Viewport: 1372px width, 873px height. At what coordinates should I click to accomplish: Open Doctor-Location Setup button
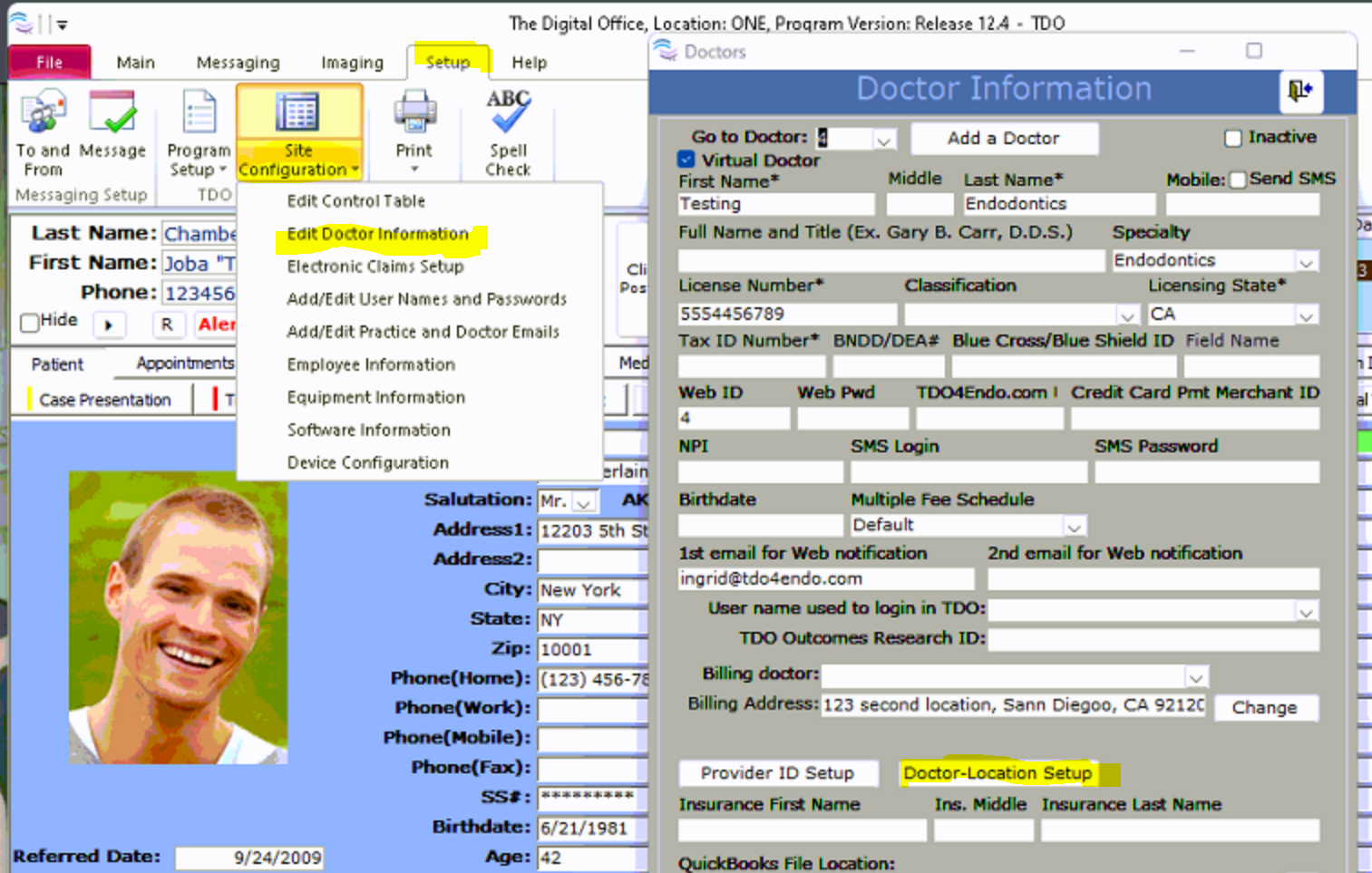click(x=997, y=773)
